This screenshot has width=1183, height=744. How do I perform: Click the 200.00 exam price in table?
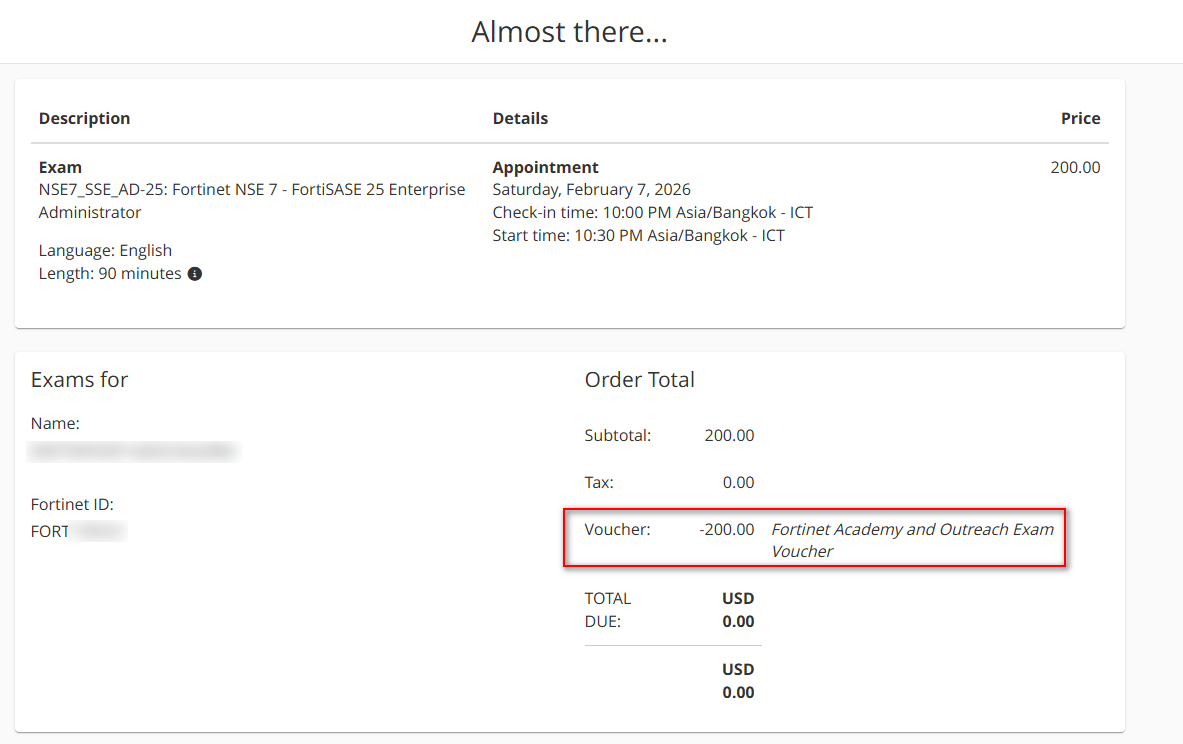1075,167
